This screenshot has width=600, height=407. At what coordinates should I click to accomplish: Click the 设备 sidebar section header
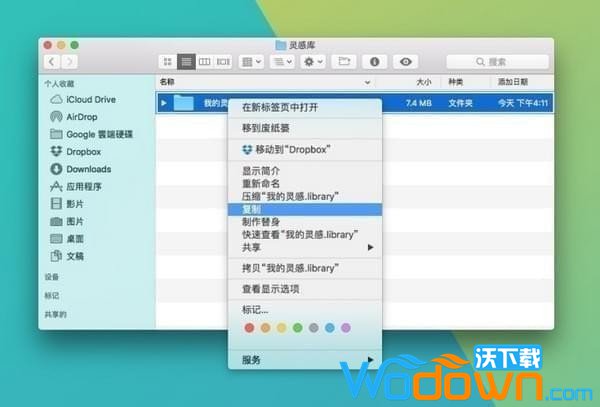coord(52,277)
